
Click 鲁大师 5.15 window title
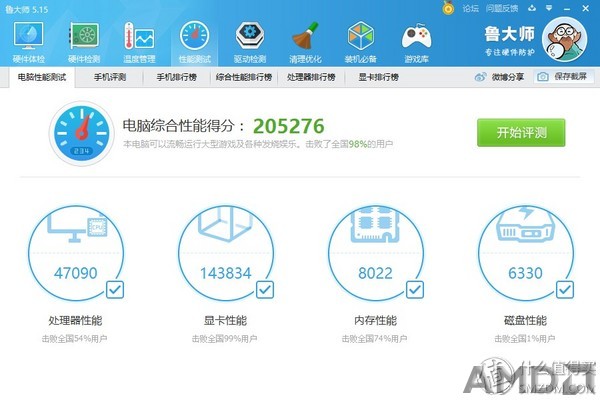click(27, 9)
